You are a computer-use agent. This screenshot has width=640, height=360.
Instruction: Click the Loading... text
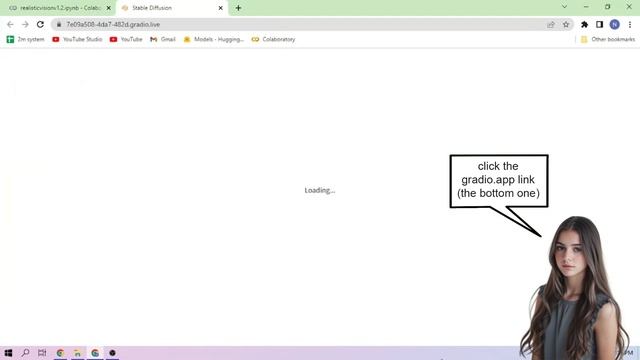tap(320, 190)
